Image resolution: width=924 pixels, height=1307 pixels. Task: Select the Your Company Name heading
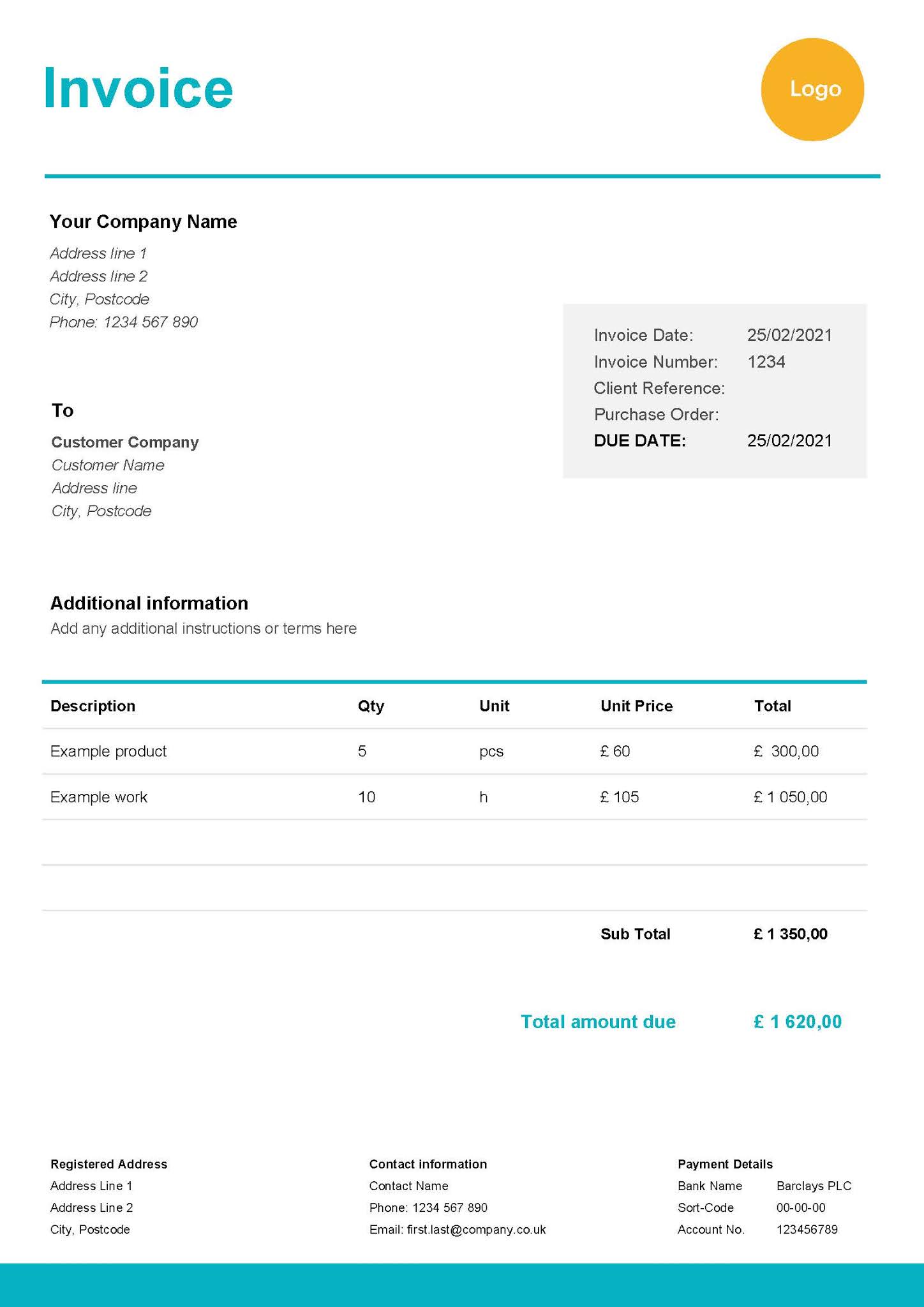(x=144, y=221)
